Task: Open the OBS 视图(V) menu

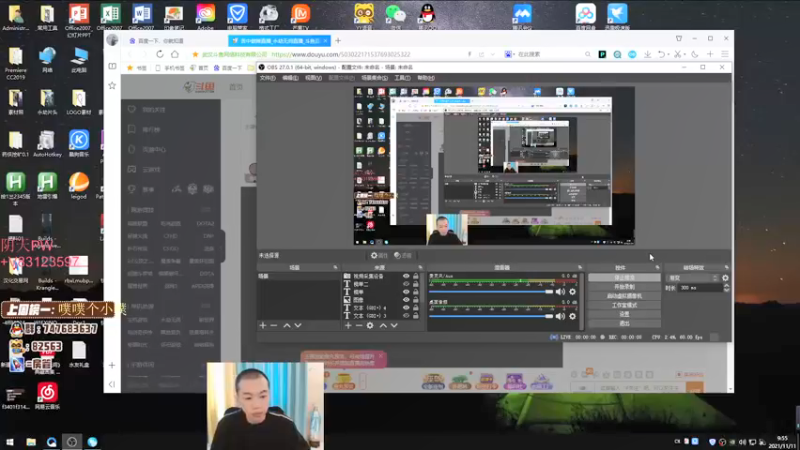Action: (313, 78)
